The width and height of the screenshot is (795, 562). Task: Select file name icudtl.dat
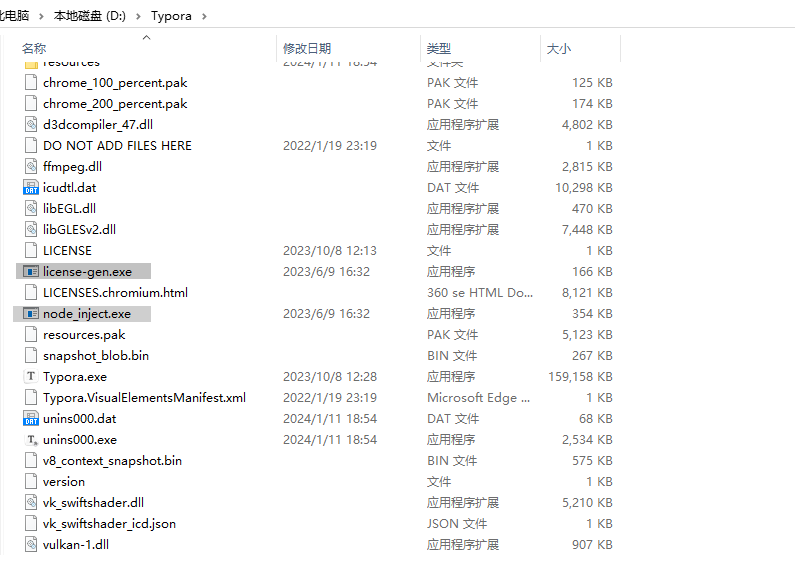[x=69, y=188]
